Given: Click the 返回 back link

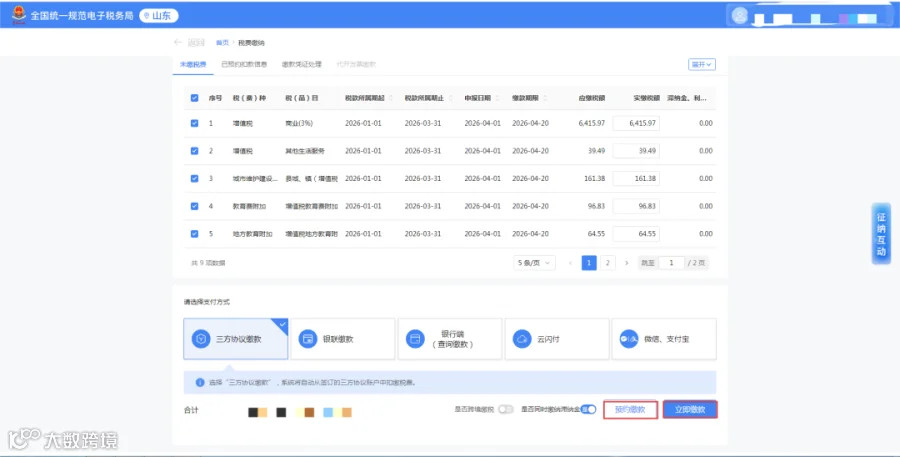Looking at the screenshot, I should (196, 42).
